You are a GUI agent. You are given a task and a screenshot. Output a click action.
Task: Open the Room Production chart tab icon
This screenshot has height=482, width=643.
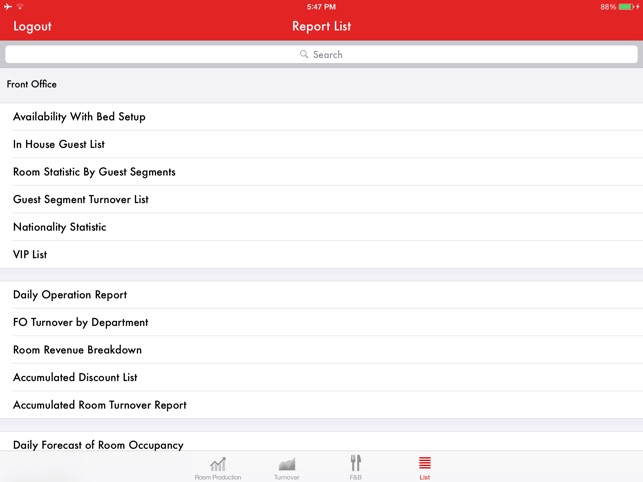(x=218, y=464)
